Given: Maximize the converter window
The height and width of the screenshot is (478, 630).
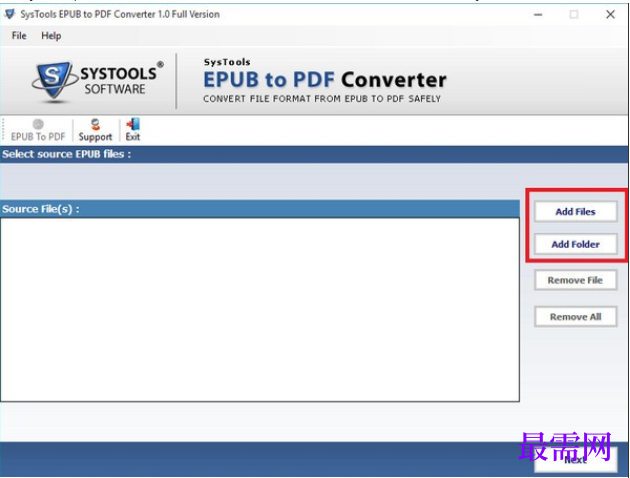Looking at the screenshot, I should 574,14.
